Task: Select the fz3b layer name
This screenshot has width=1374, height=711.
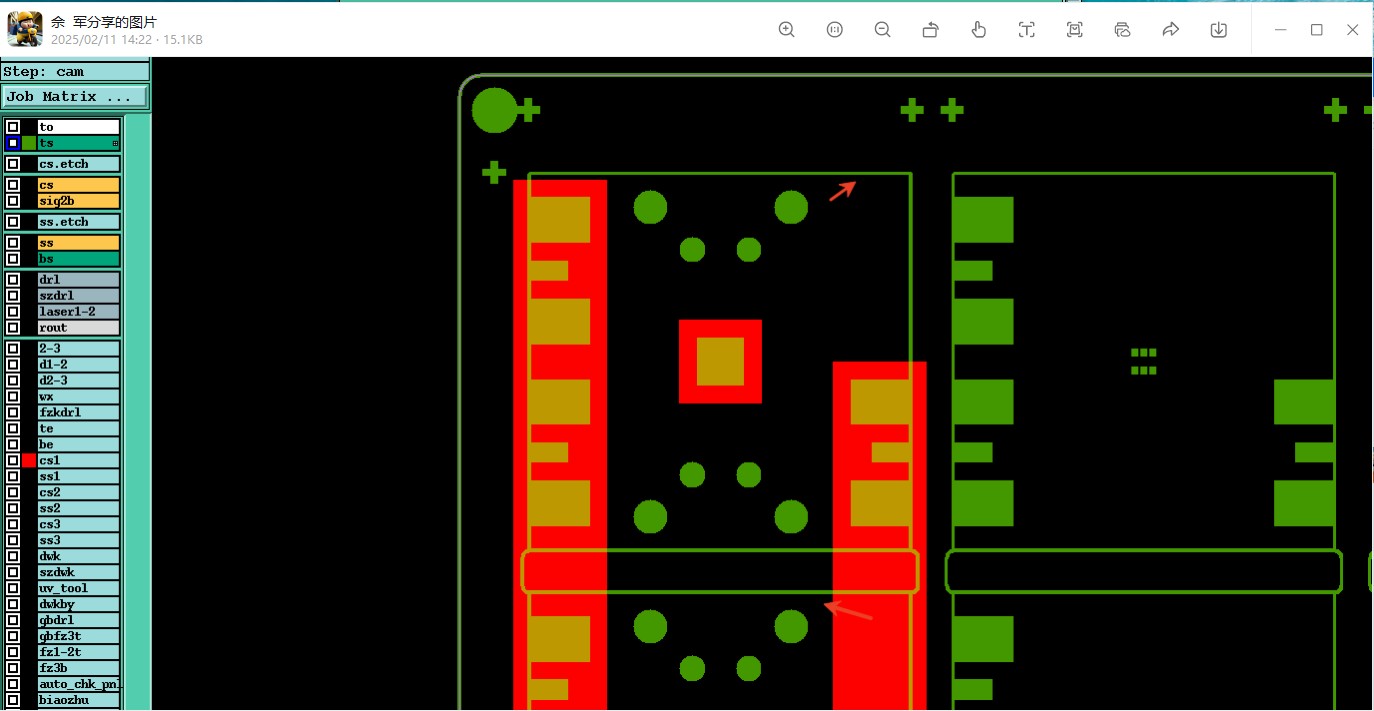Action: click(79, 669)
